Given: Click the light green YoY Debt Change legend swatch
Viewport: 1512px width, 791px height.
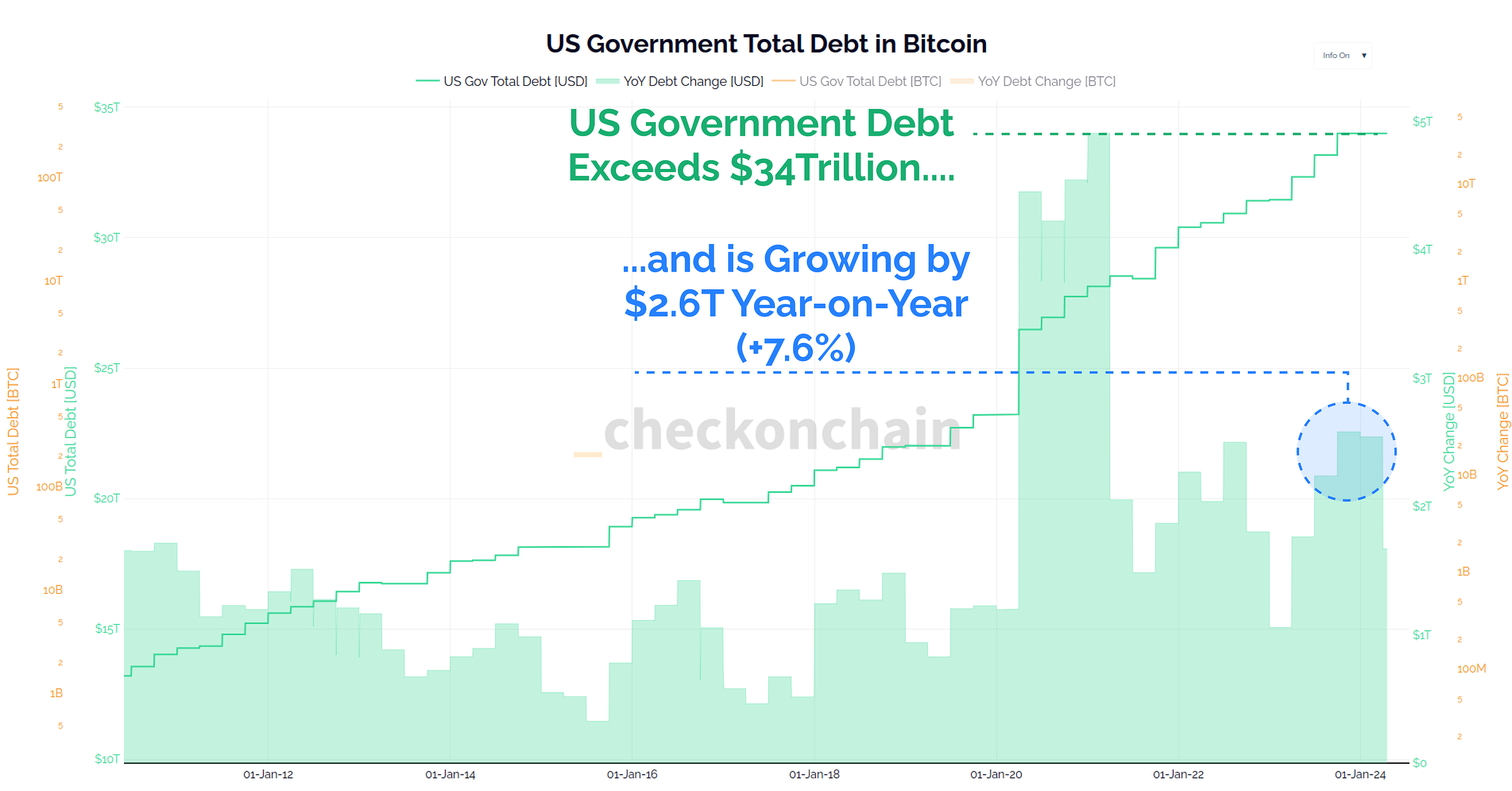Looking at the screenshot, I should click(x=609, y=81).
